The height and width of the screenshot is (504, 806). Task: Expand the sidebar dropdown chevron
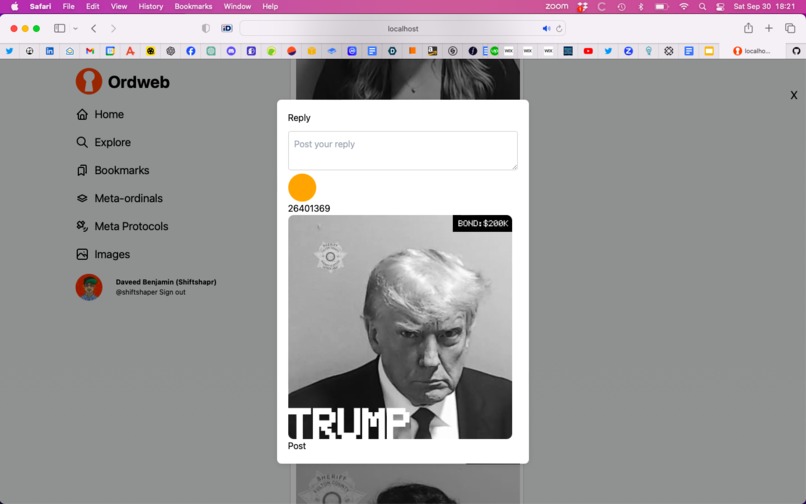click(76, 29)
